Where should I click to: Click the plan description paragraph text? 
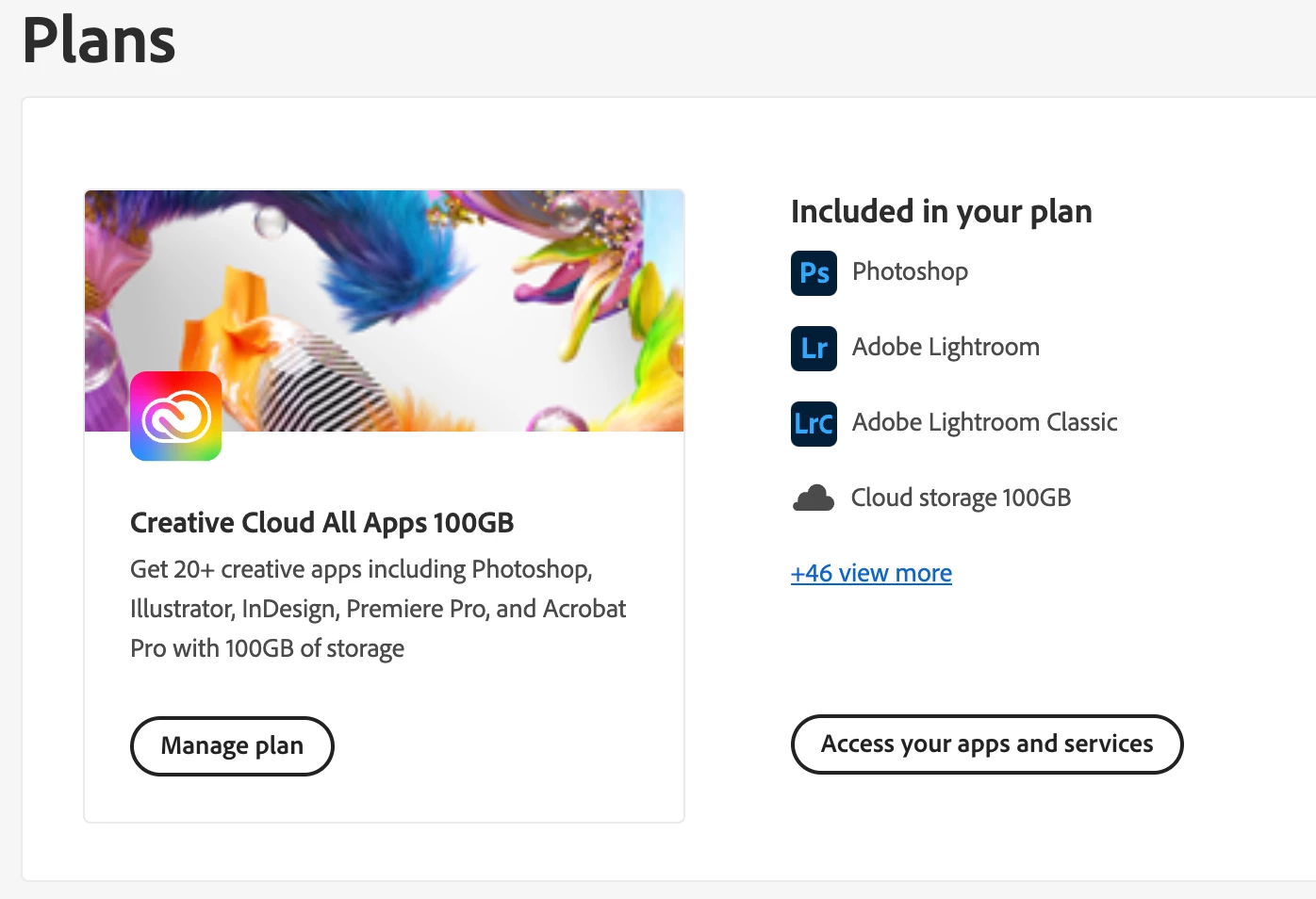point(377,609)
